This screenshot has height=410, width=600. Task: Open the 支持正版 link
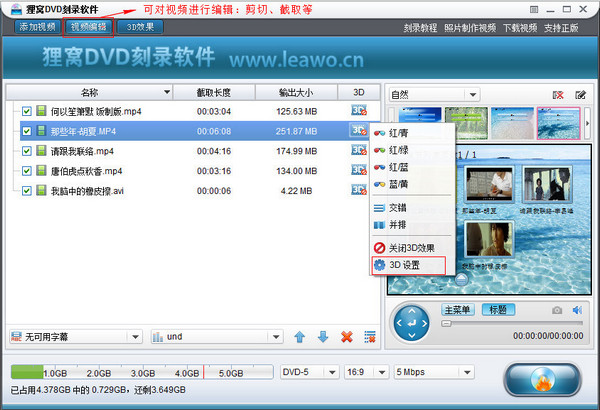click(561, 28)
